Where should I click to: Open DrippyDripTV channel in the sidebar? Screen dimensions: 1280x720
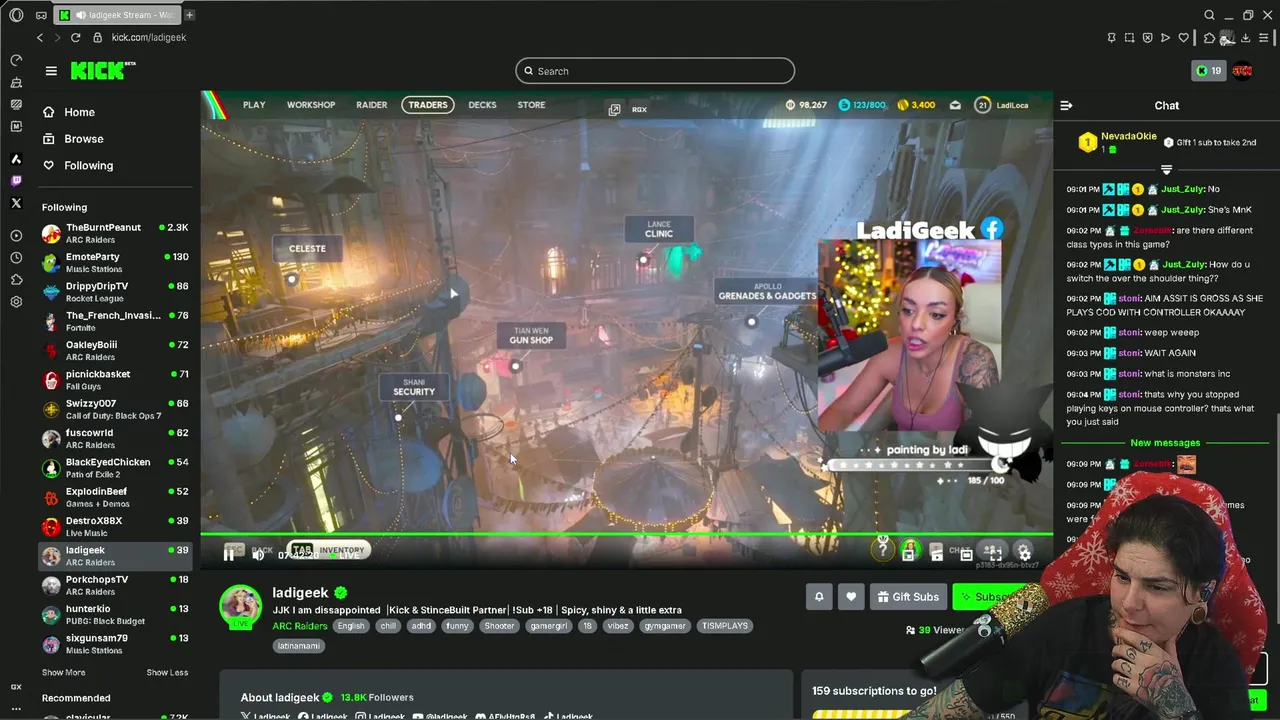tap(115, 292)
